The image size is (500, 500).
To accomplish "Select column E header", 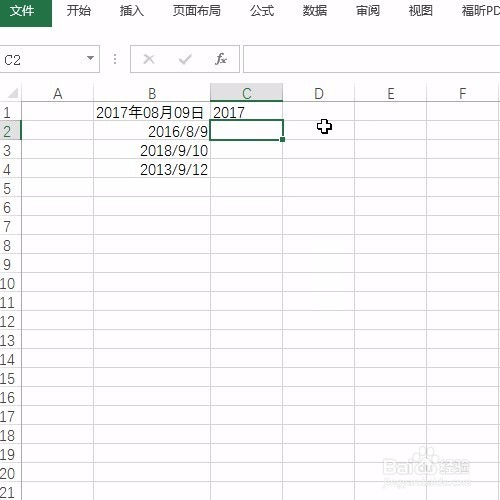I will click(391, 93).
